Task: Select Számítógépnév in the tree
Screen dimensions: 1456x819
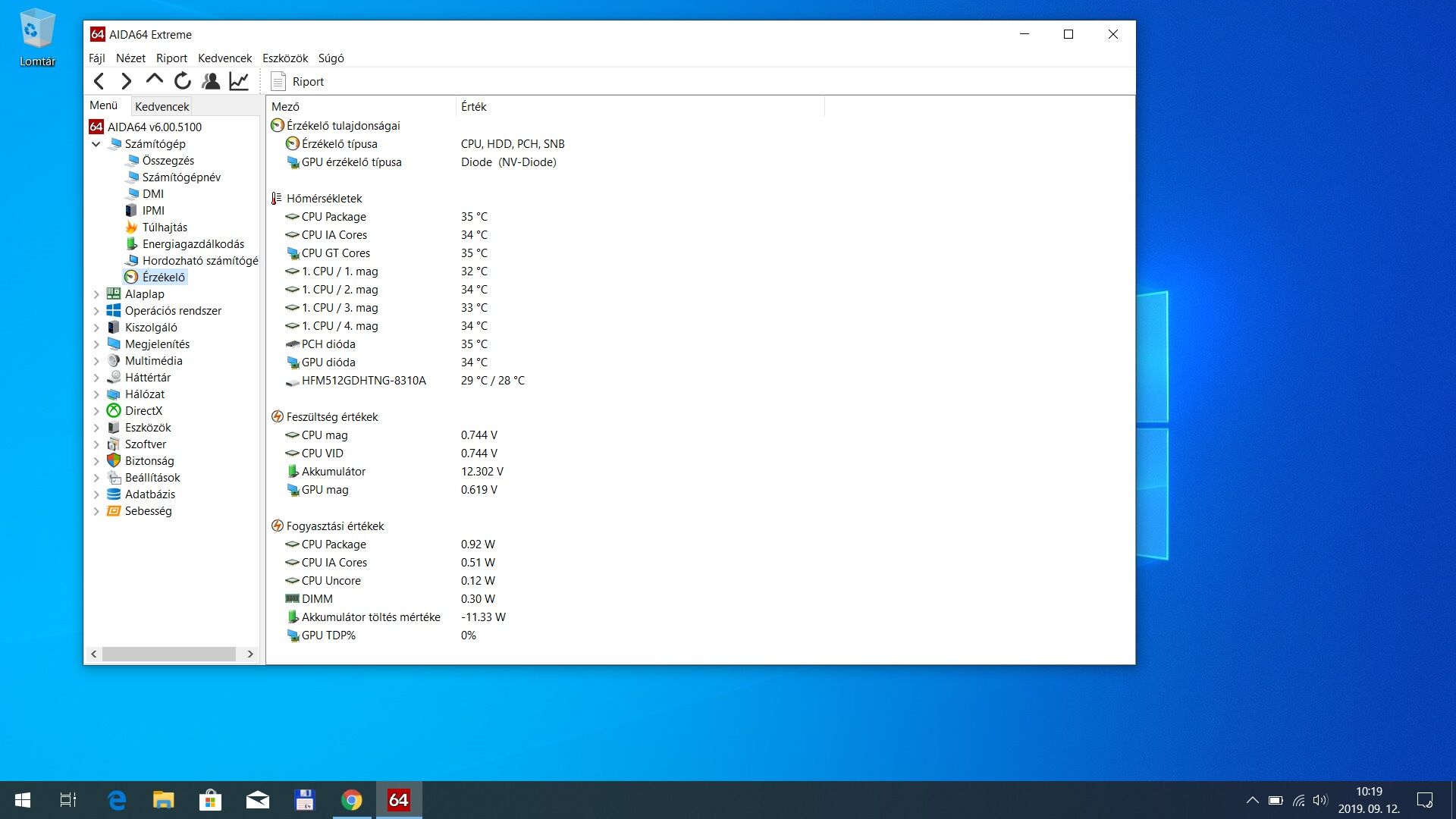Action: tap(181, 177)
